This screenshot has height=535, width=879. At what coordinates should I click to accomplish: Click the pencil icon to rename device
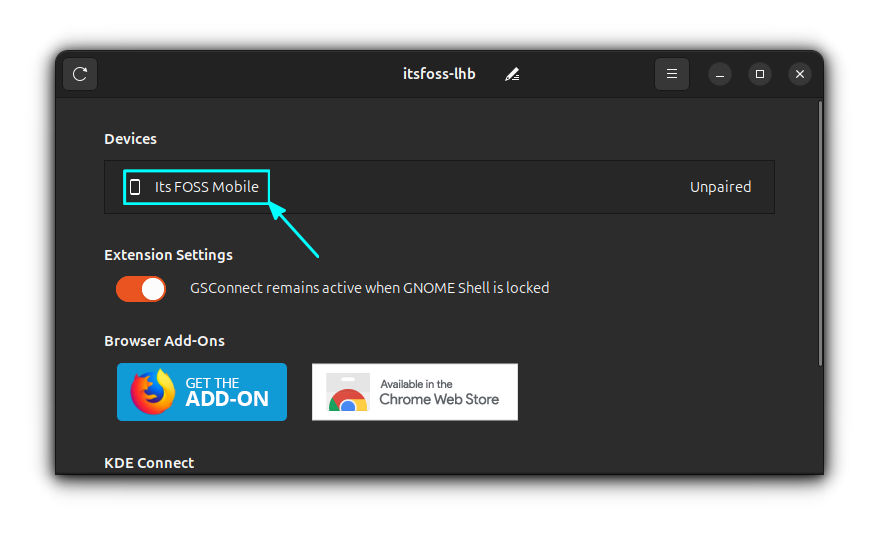[512, 74]
